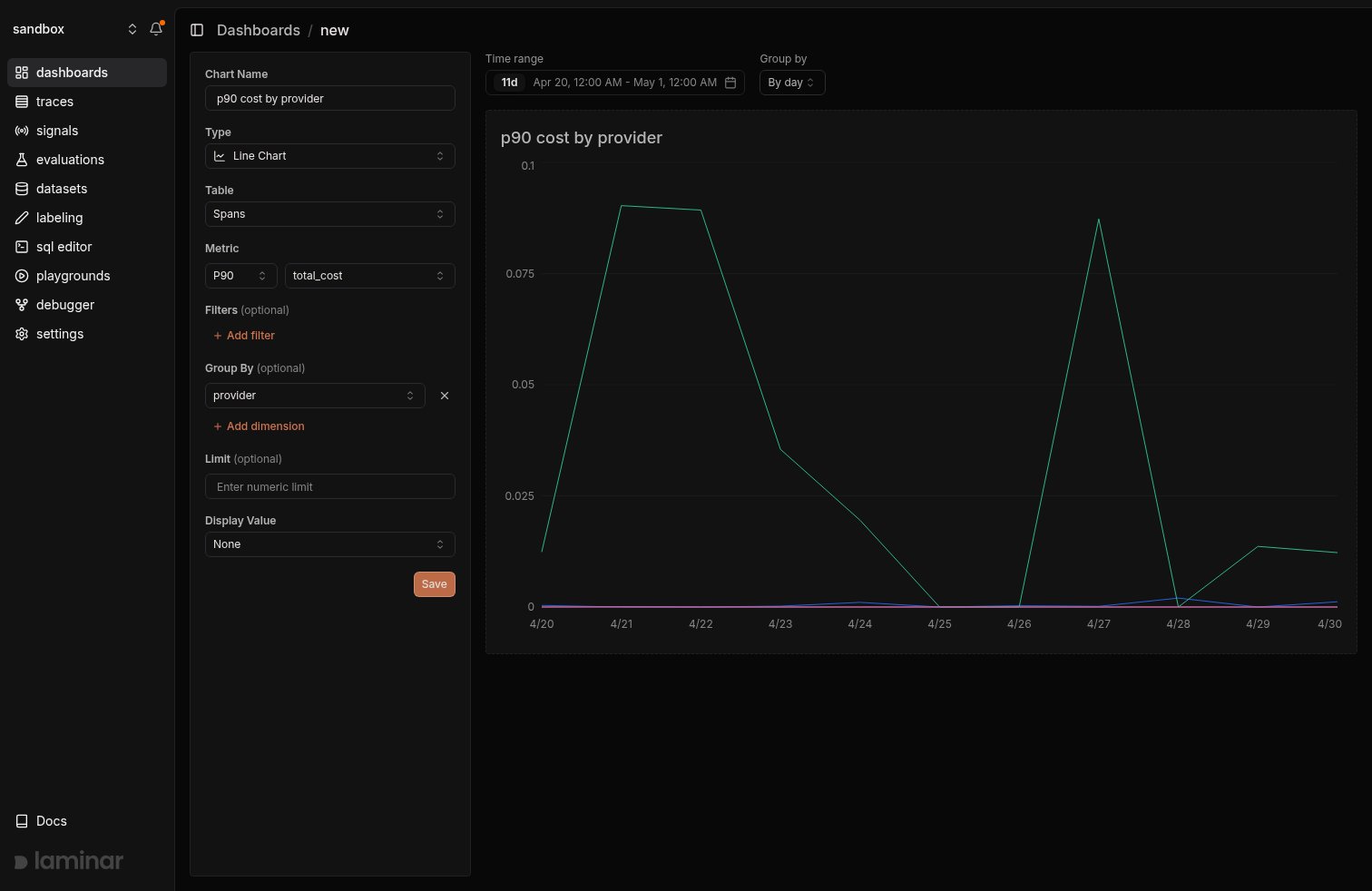The image size is (1372, 891).
Task: Click the signals broadcast icon
Action: point(22,131)
